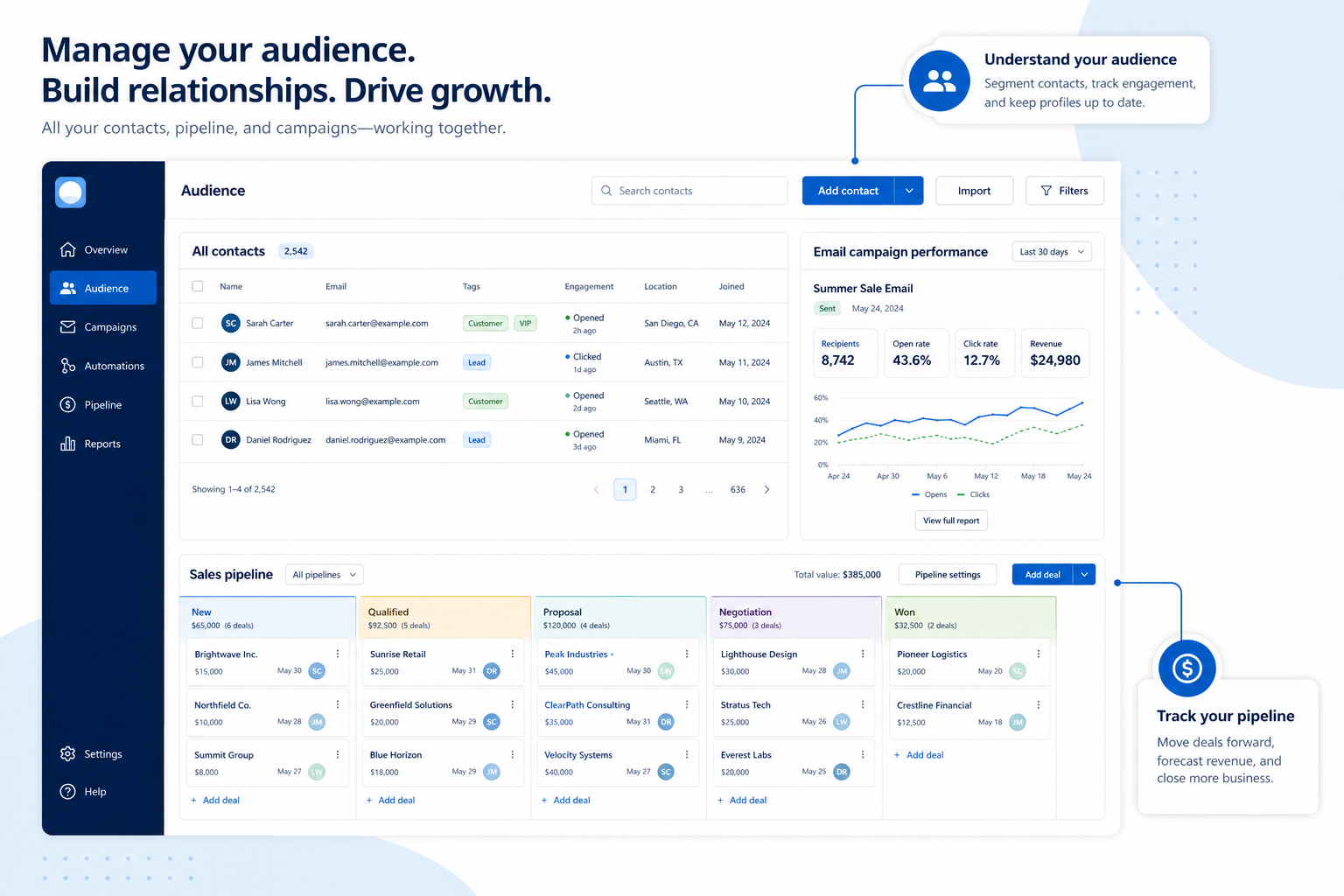Select page 2 in pagination
The image size is (1344, 896).
point(653,490)
